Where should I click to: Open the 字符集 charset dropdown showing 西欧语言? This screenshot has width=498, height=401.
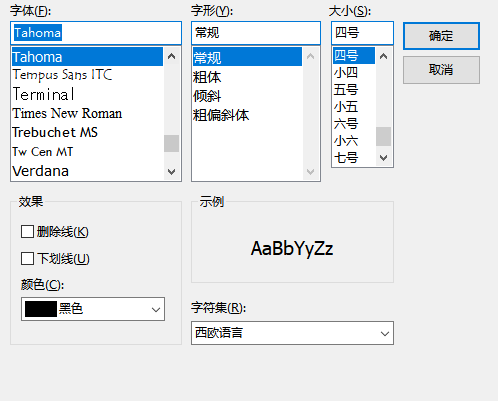click(292, 333)
